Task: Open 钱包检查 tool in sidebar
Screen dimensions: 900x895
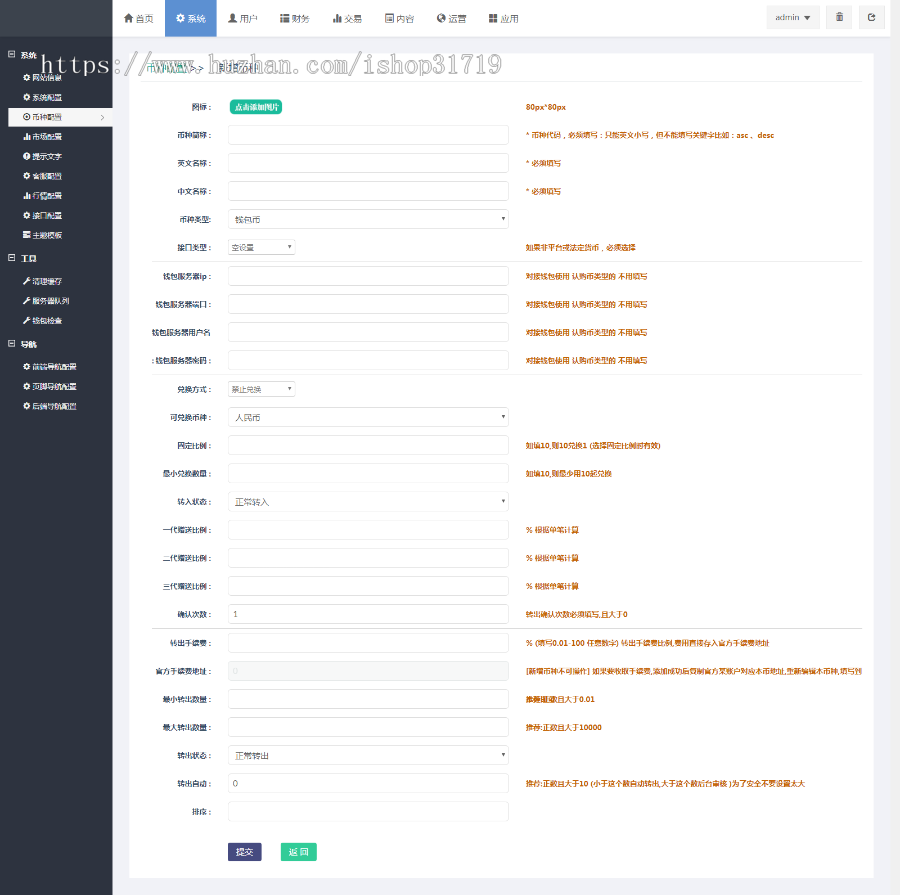Action: pyautogui.click(x=42, y=320)
